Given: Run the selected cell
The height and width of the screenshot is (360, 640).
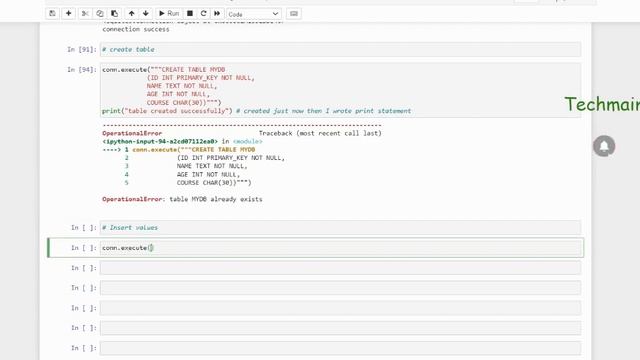Looking at the screenshot, I should 169,13.
